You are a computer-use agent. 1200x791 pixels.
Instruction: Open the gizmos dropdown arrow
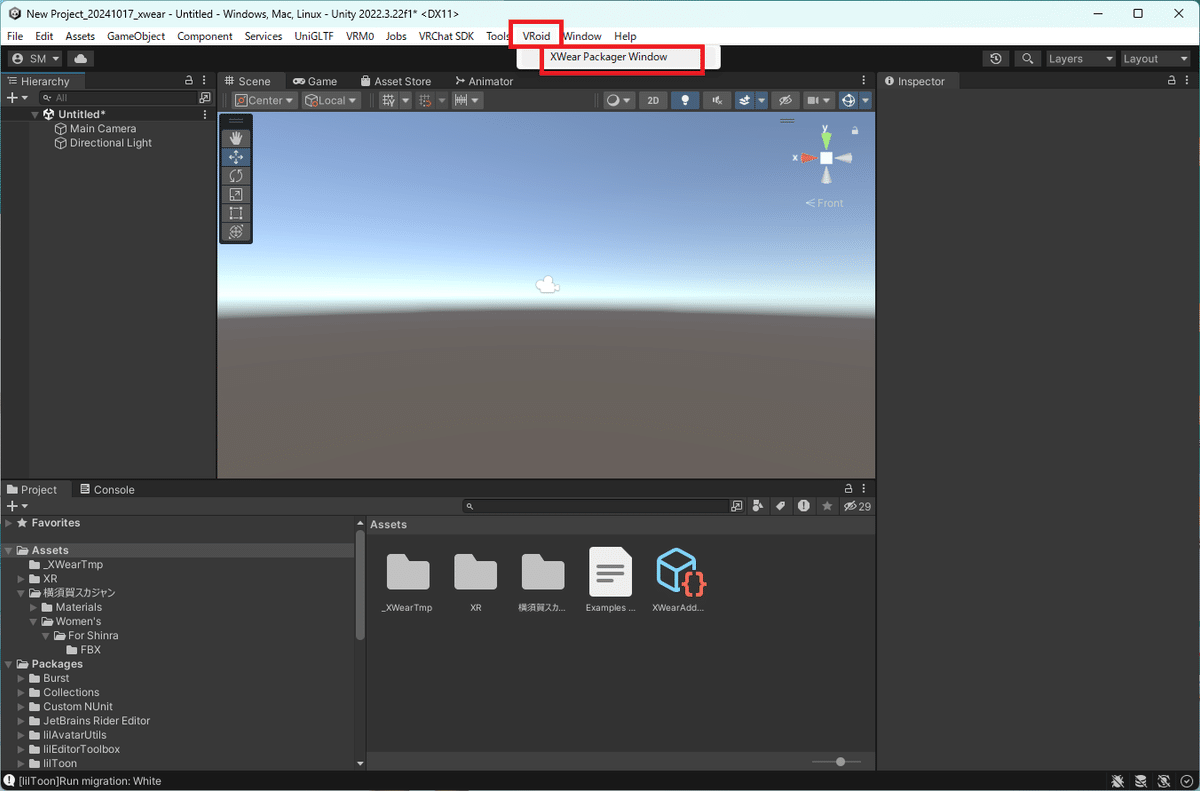coord(865,100)
